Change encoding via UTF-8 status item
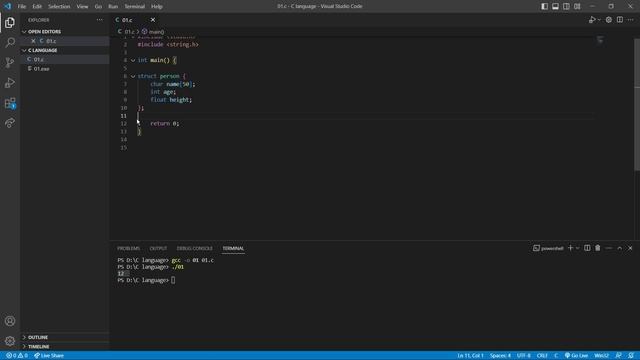The image size is (640, 360). pos(524,356)
